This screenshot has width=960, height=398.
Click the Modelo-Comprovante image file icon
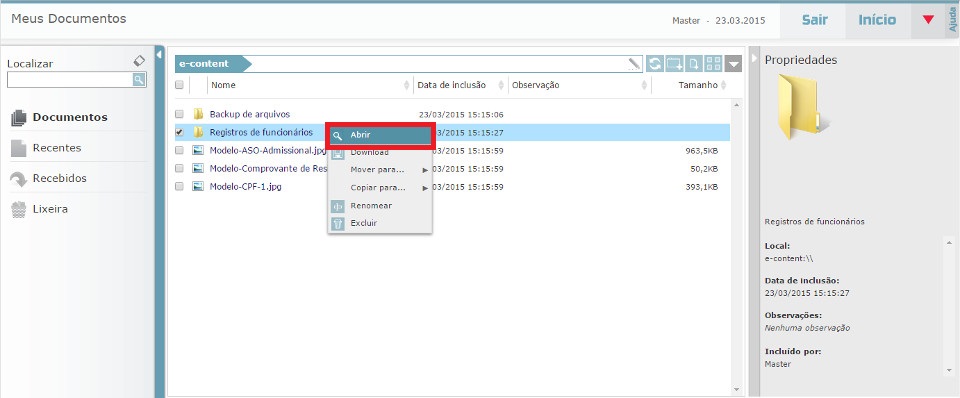point(198,168)
